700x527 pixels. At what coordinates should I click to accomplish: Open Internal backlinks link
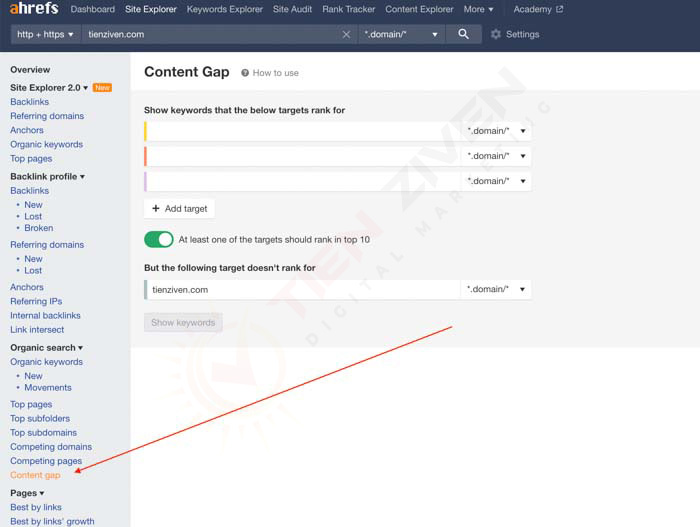click(x=46, y=315)
